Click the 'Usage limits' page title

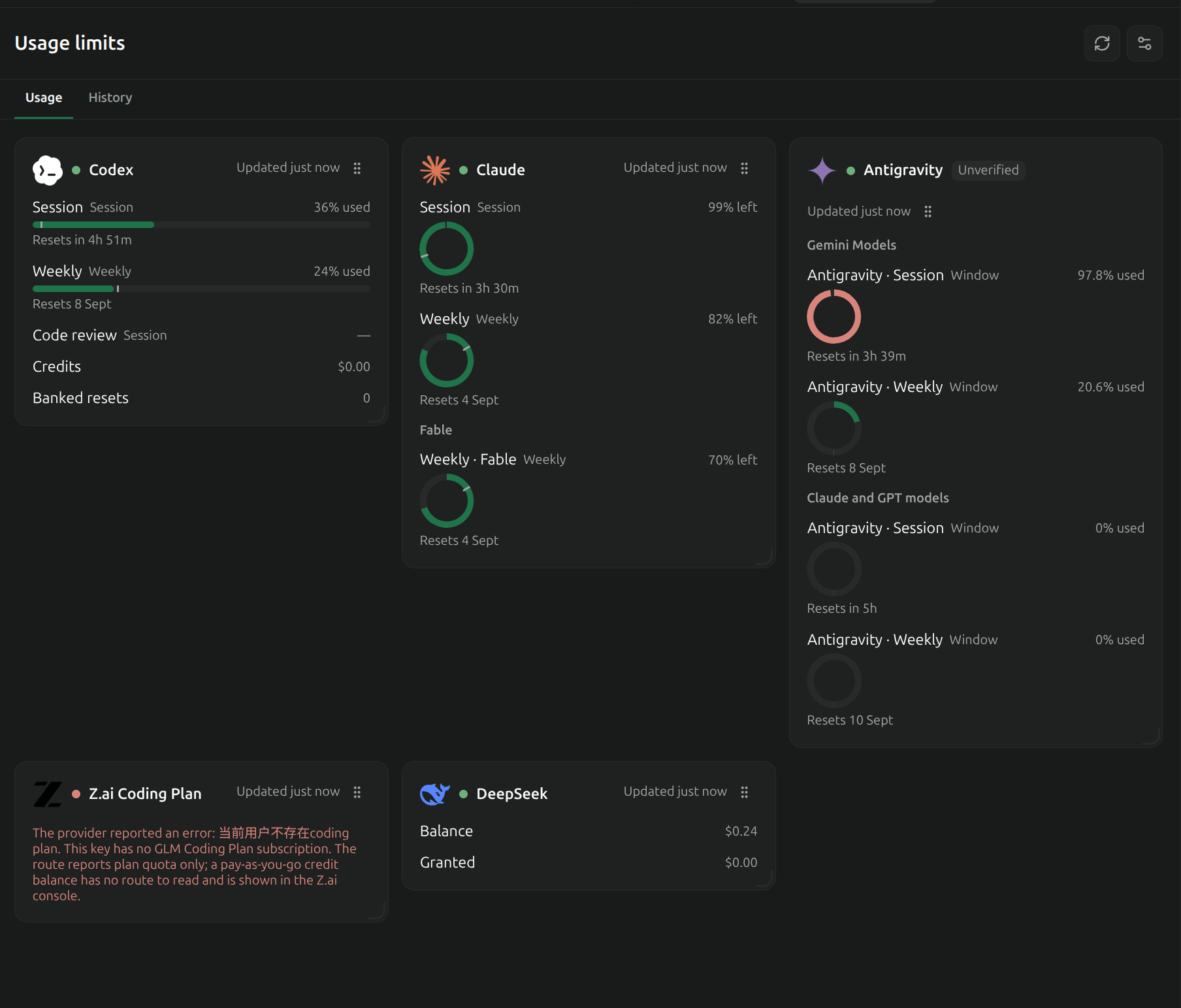pyautogui.click(x=70, y=43)
